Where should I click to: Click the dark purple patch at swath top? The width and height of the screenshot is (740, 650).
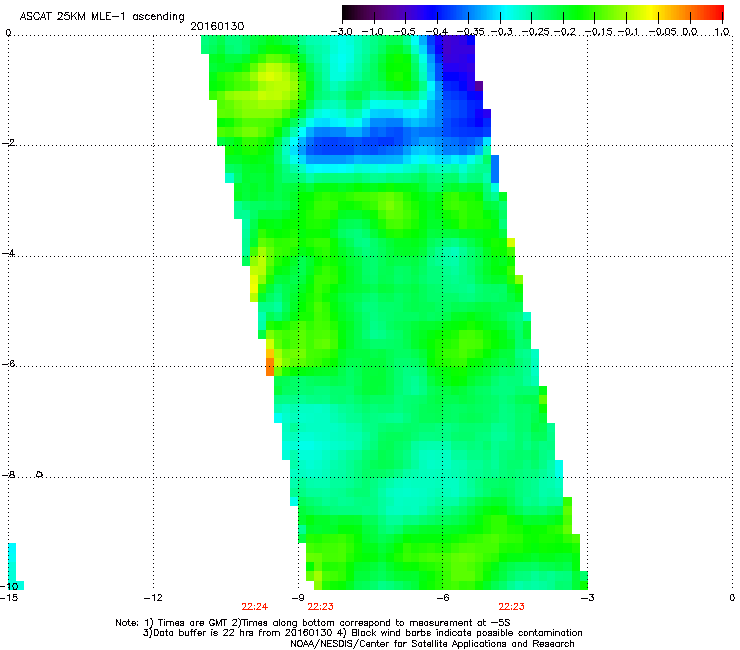[459, 52]
